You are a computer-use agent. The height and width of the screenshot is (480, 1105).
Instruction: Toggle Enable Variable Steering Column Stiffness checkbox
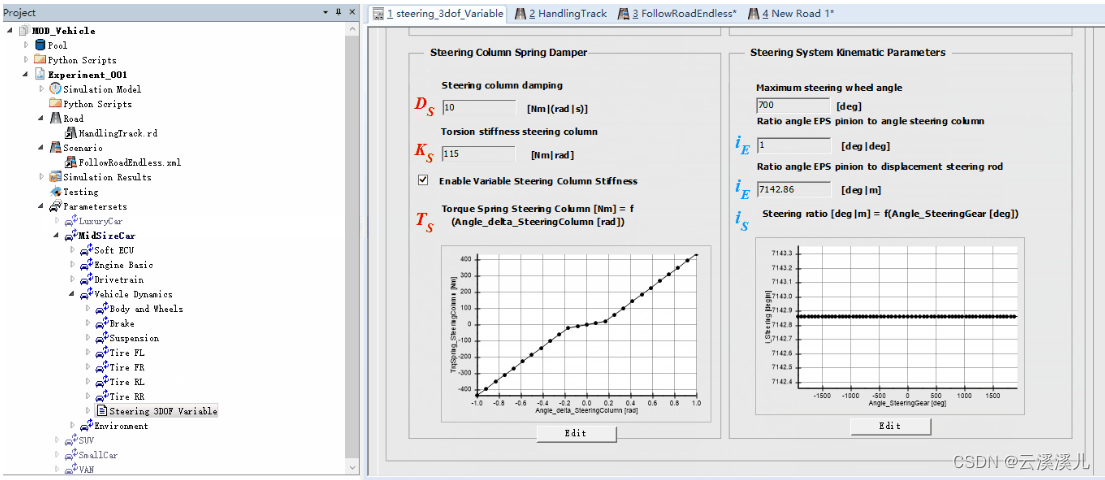[x=423, y=180]
